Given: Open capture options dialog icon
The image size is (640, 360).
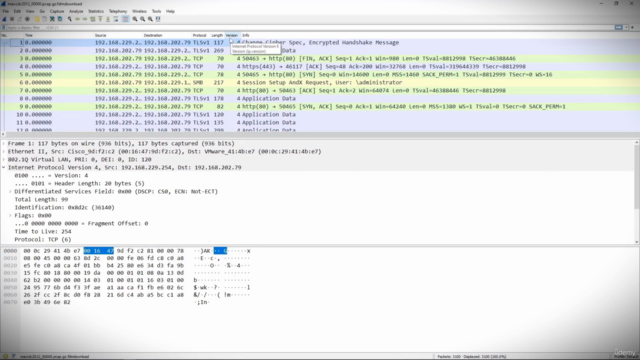Looking at the screenshot, I should (27, 19).
